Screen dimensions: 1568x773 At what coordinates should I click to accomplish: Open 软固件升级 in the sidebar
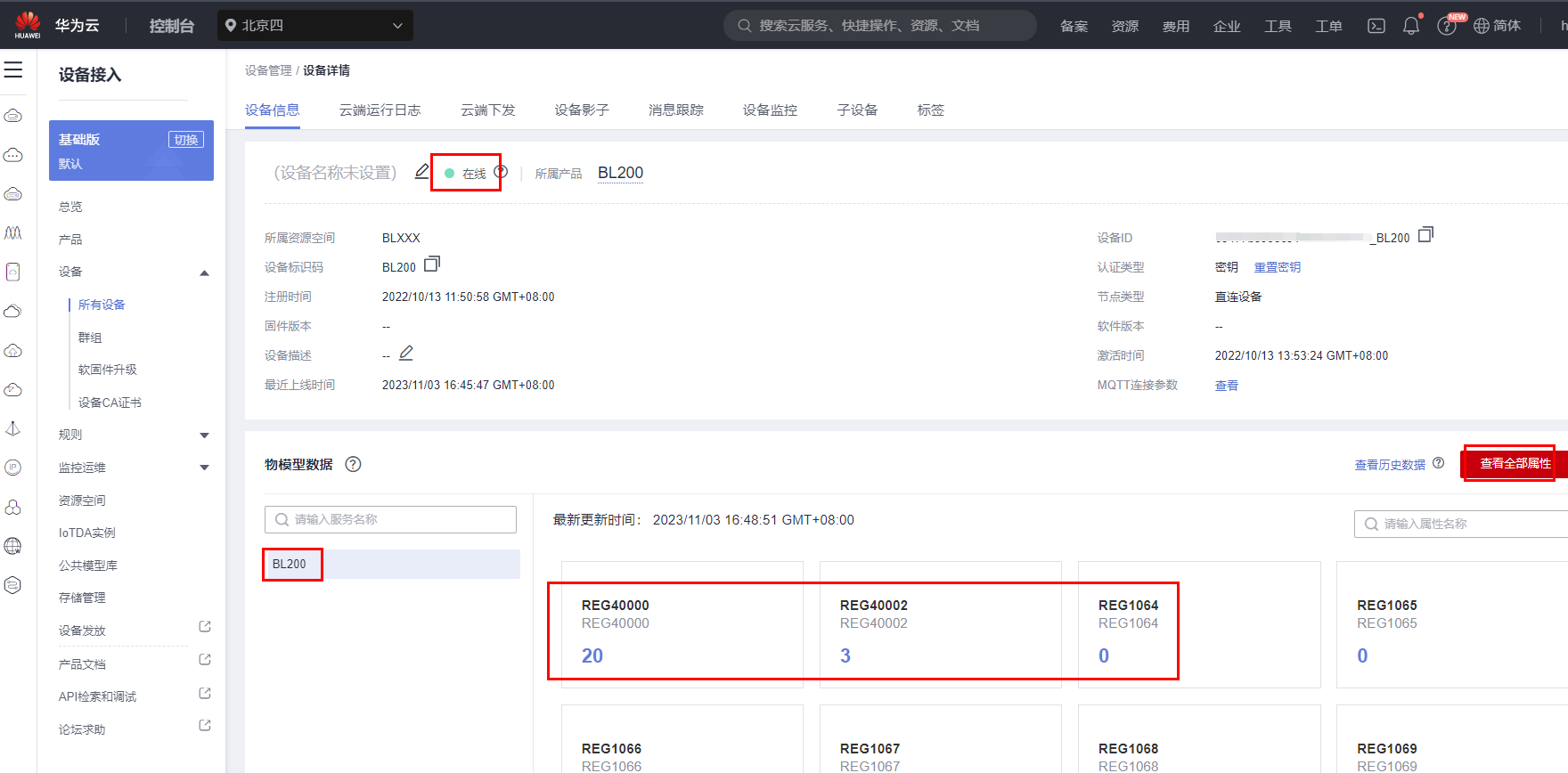pyautogui.click(x=108, y=370)
